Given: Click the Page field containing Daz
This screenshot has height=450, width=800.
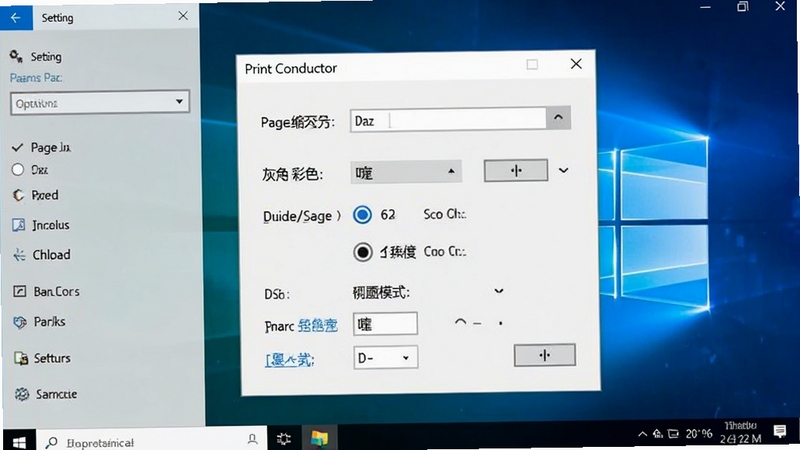Looking at the screenshot, I should pos(448,120).
